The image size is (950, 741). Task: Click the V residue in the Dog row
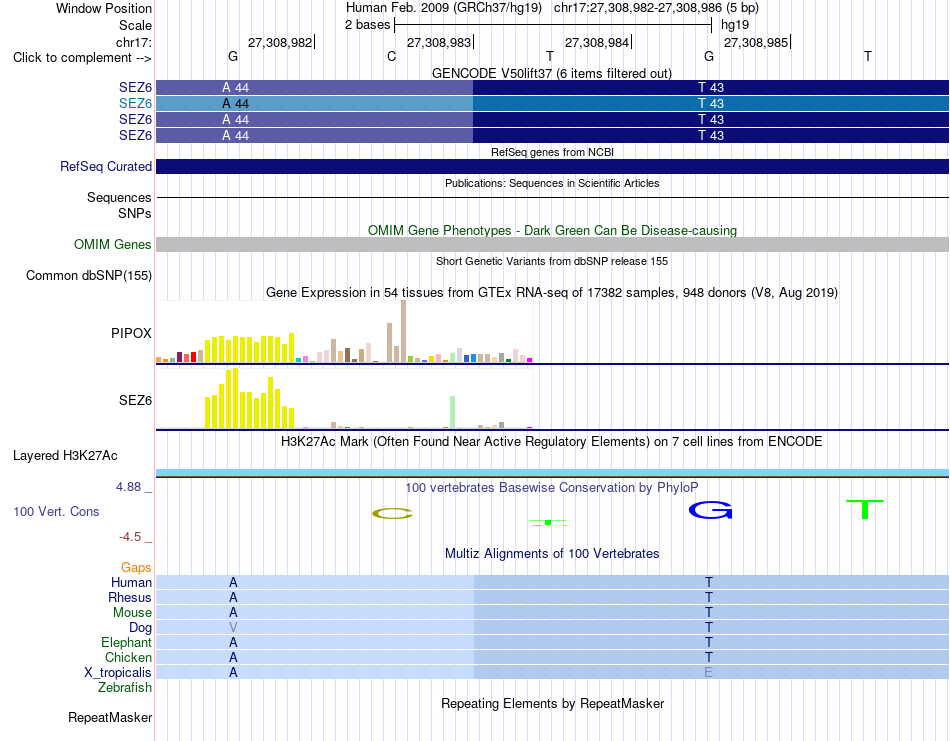pos(233,628)
